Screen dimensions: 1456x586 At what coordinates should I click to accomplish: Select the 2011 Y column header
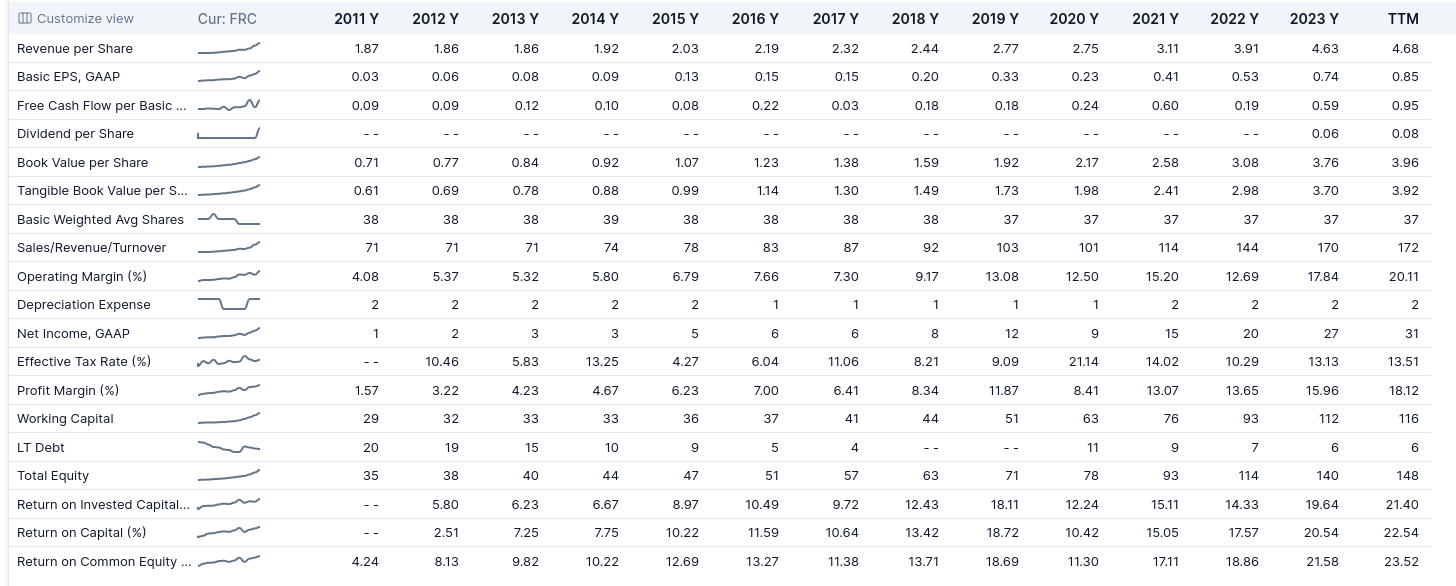[356, 19]
